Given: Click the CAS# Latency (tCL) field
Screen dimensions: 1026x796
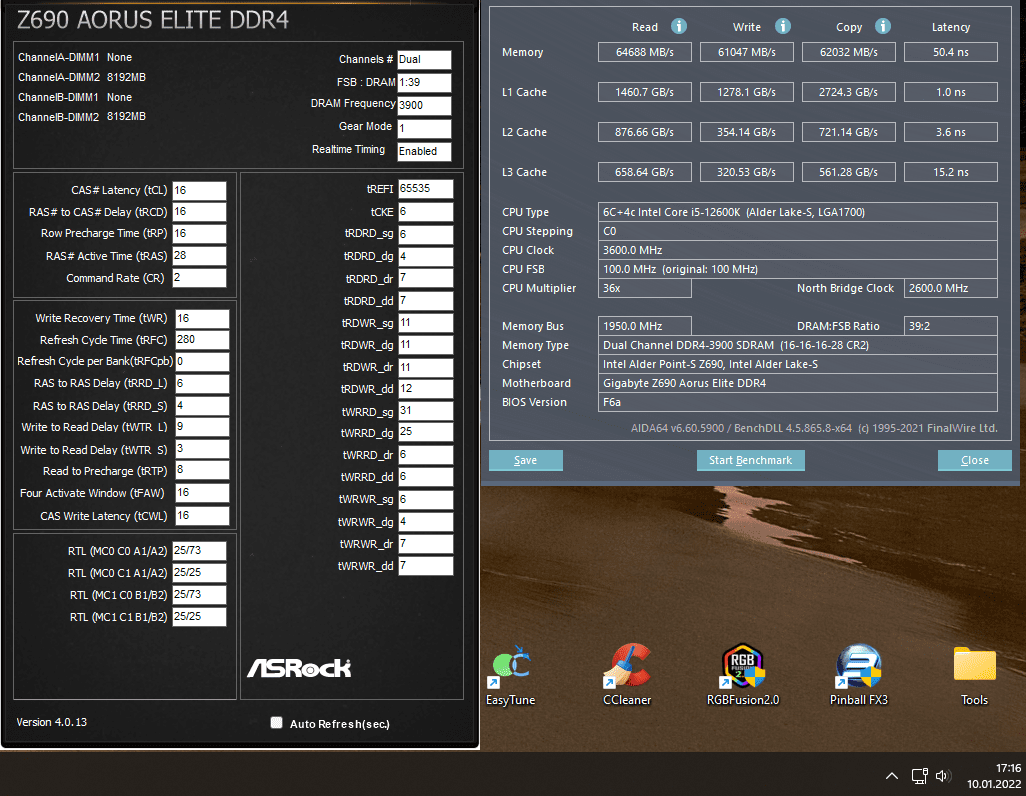Looking at the screenshot, I should [x=200, y=190].
